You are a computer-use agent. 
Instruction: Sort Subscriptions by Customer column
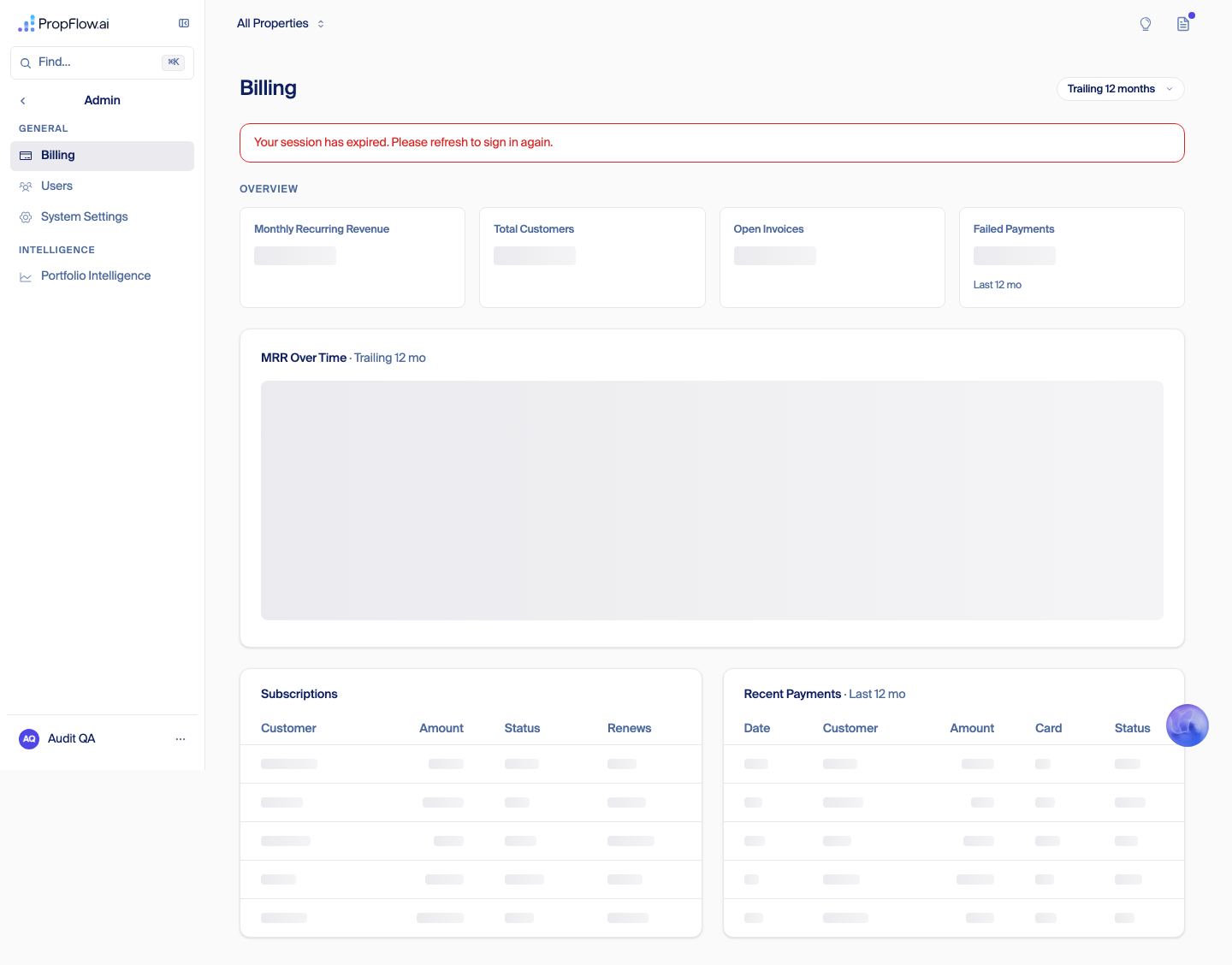[x=288, y=729]
